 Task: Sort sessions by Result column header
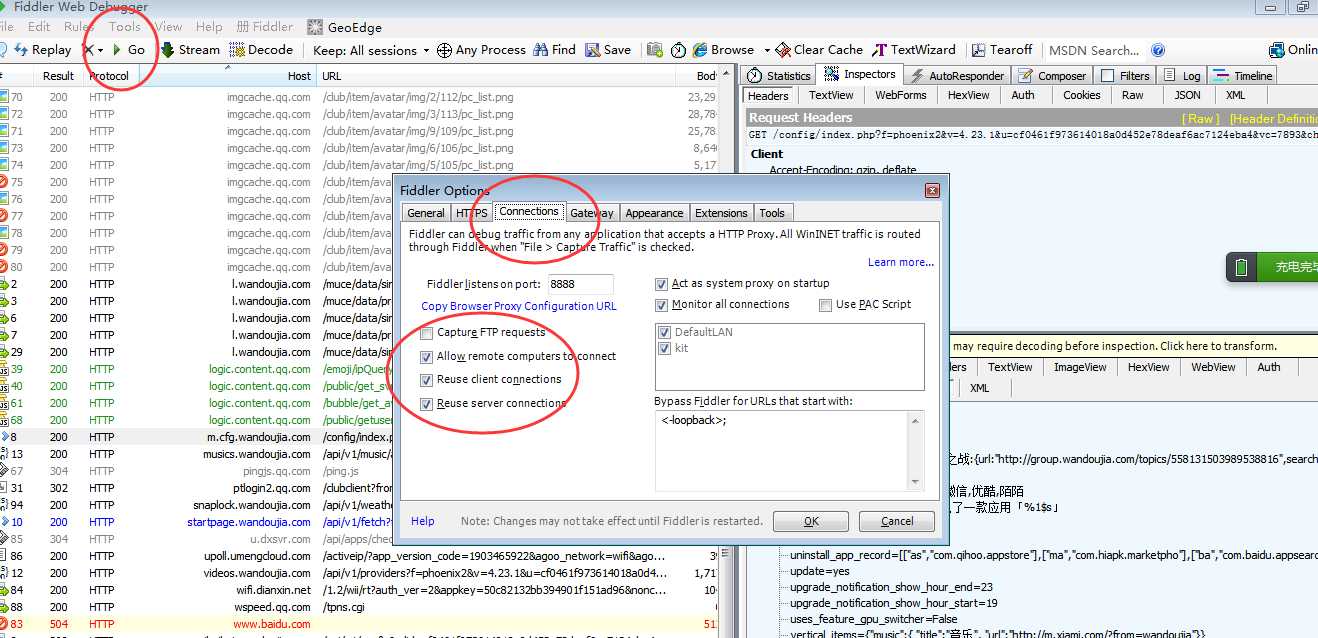(58, 76)
